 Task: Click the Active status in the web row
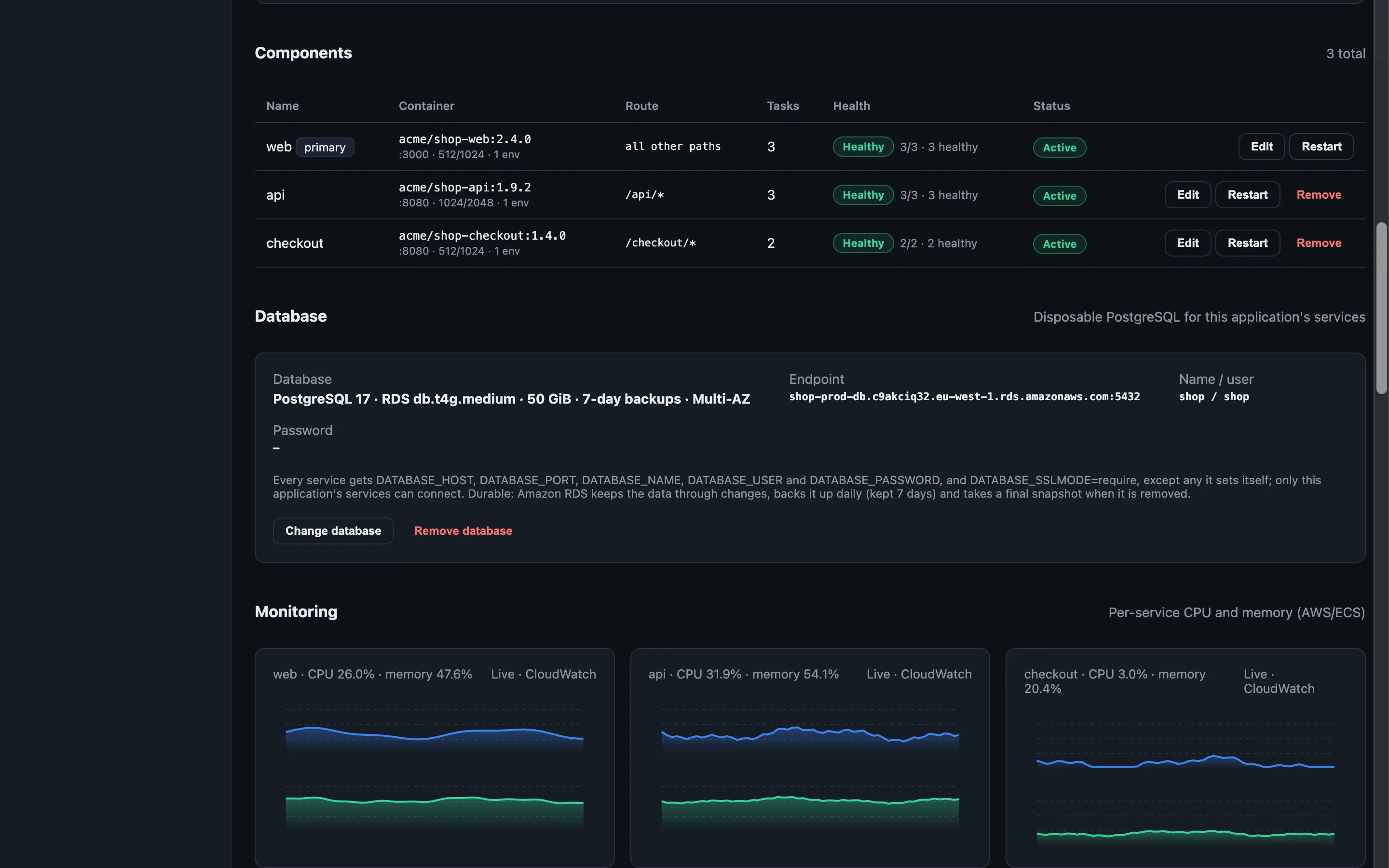(1059, 148)
